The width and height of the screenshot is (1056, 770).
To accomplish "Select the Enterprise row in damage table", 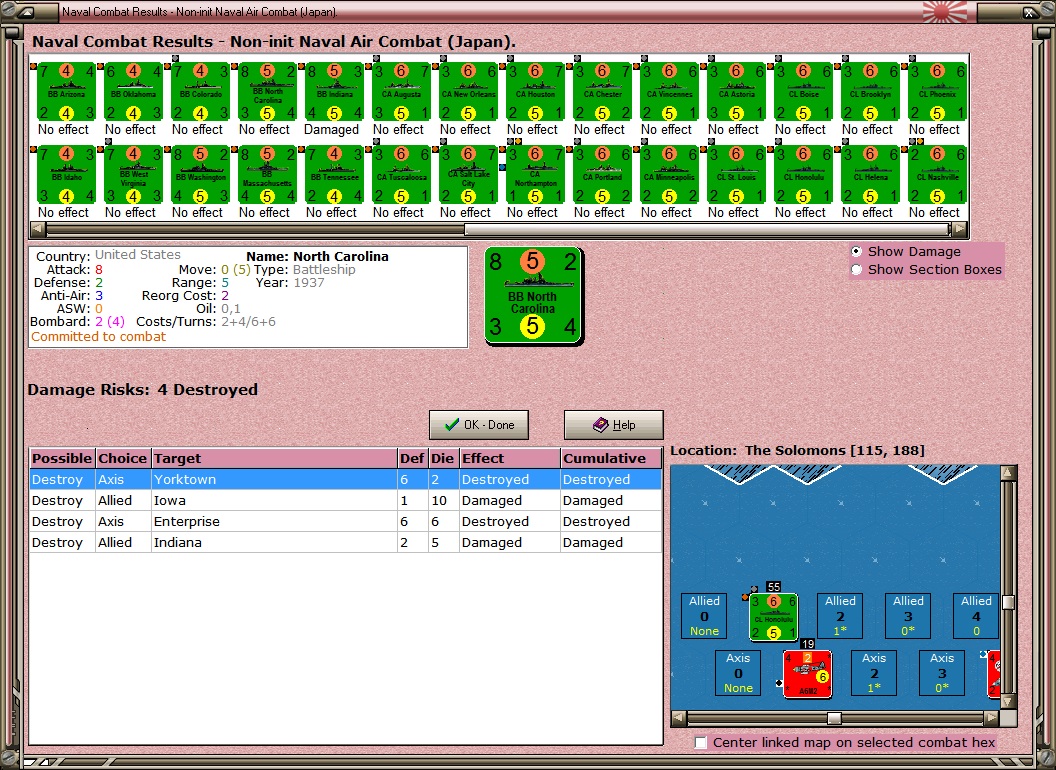I will pyautogui.click(x=345, y=521).
